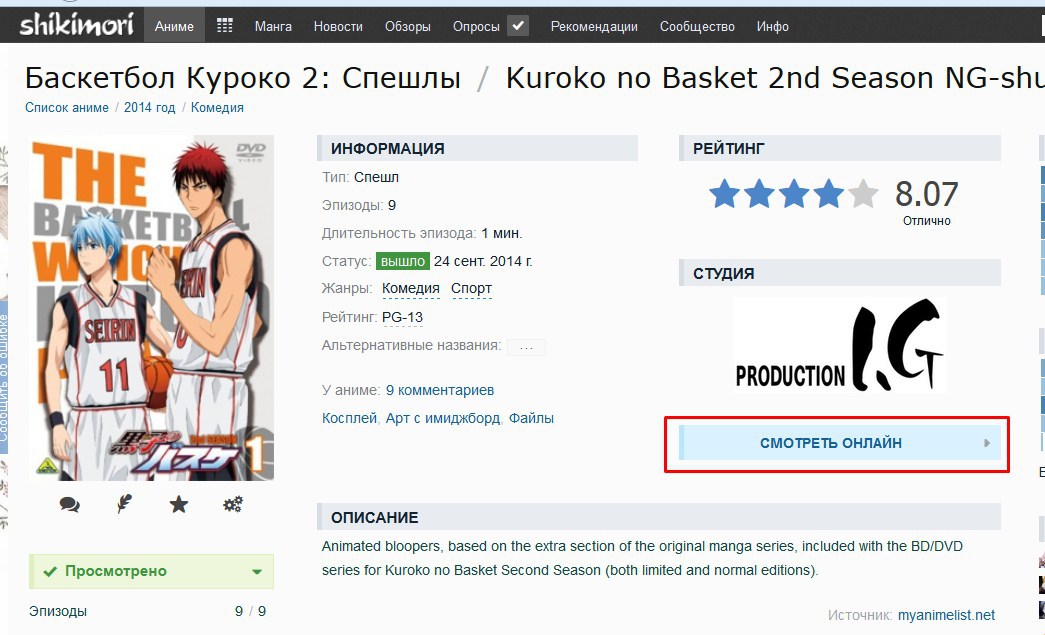This screenshot has height=635, width=1045.
Task: Expand alternative names ellipsis button
Action: 526,346
